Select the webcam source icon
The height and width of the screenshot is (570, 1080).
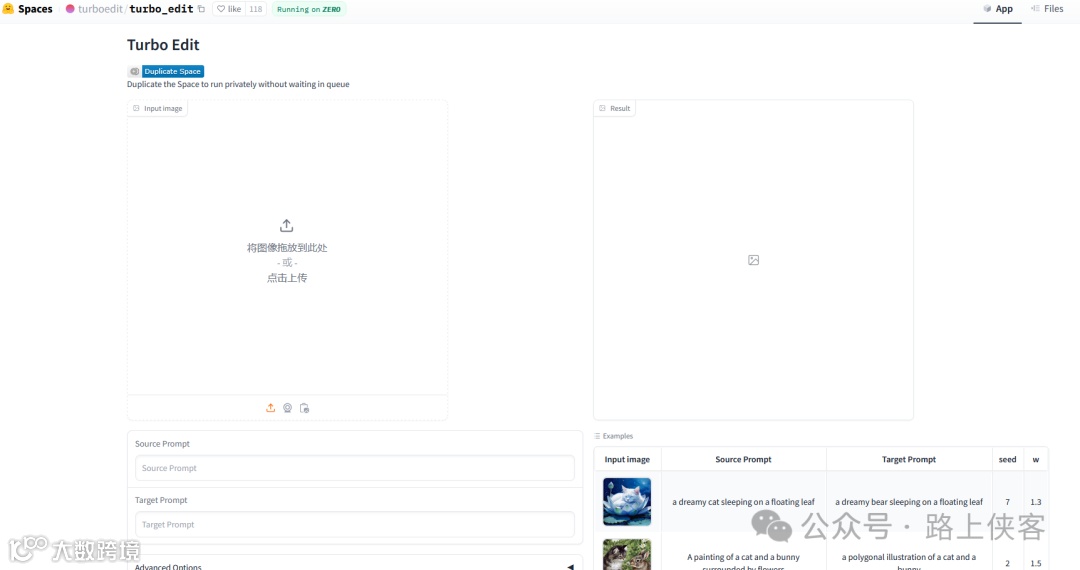pyautogui.click(x=287, y=408)
